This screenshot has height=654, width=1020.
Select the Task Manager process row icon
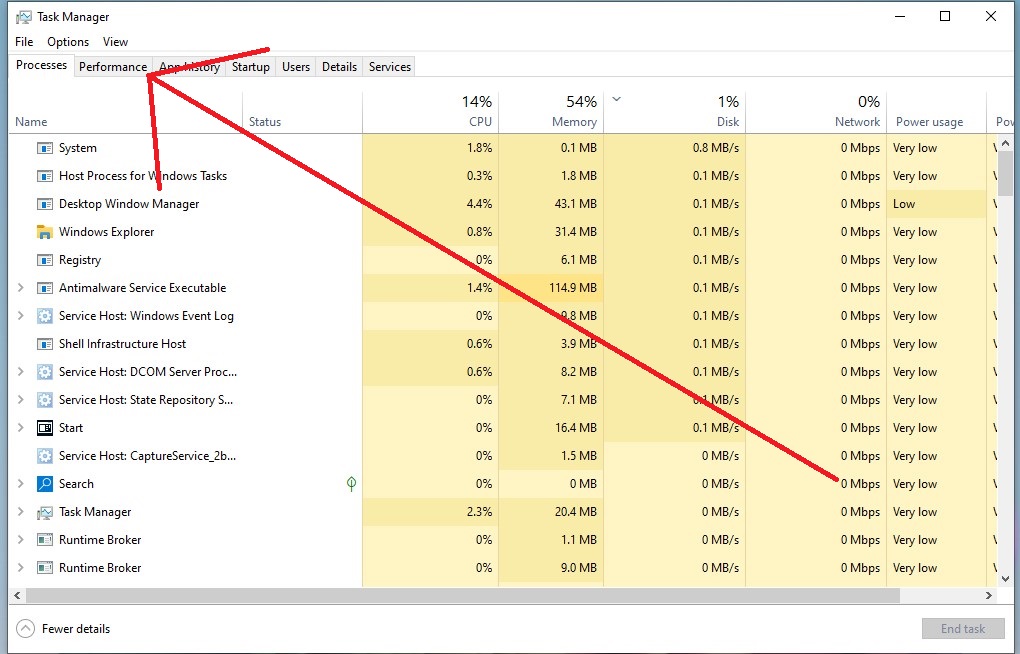44,512
